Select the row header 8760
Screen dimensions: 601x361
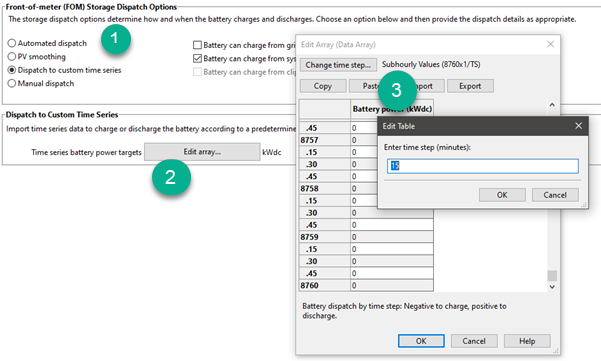(x=325, y=286)
